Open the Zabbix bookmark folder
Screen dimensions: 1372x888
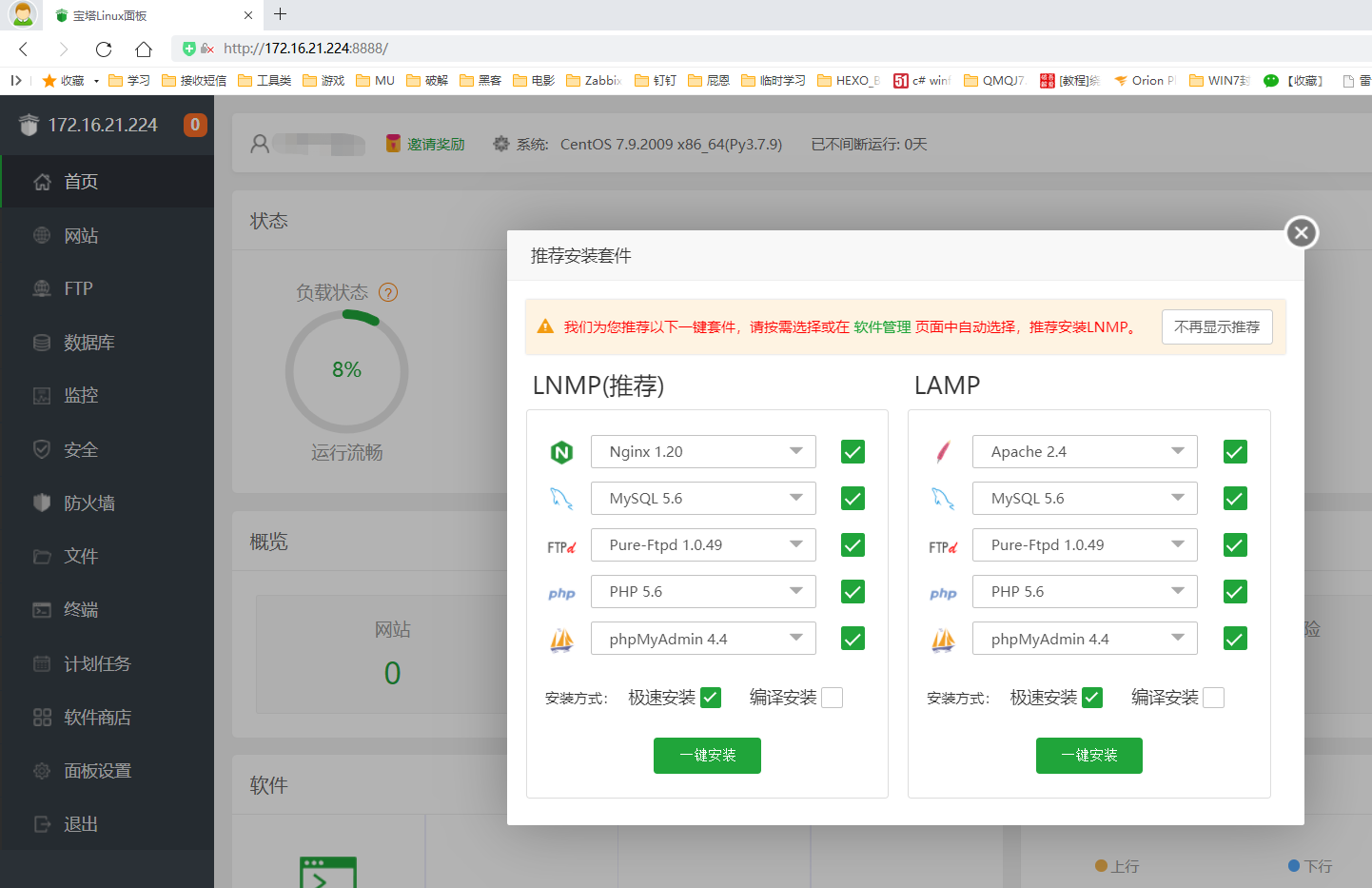click(x=594, y=81)
